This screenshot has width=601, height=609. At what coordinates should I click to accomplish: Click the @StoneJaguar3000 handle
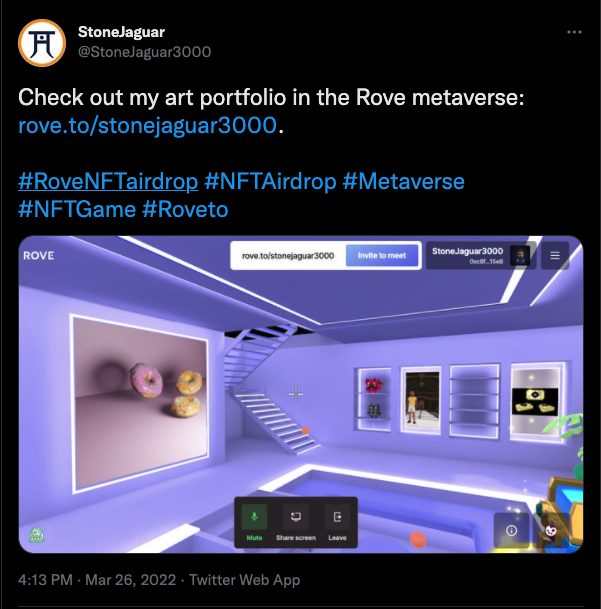pos(145,52)
